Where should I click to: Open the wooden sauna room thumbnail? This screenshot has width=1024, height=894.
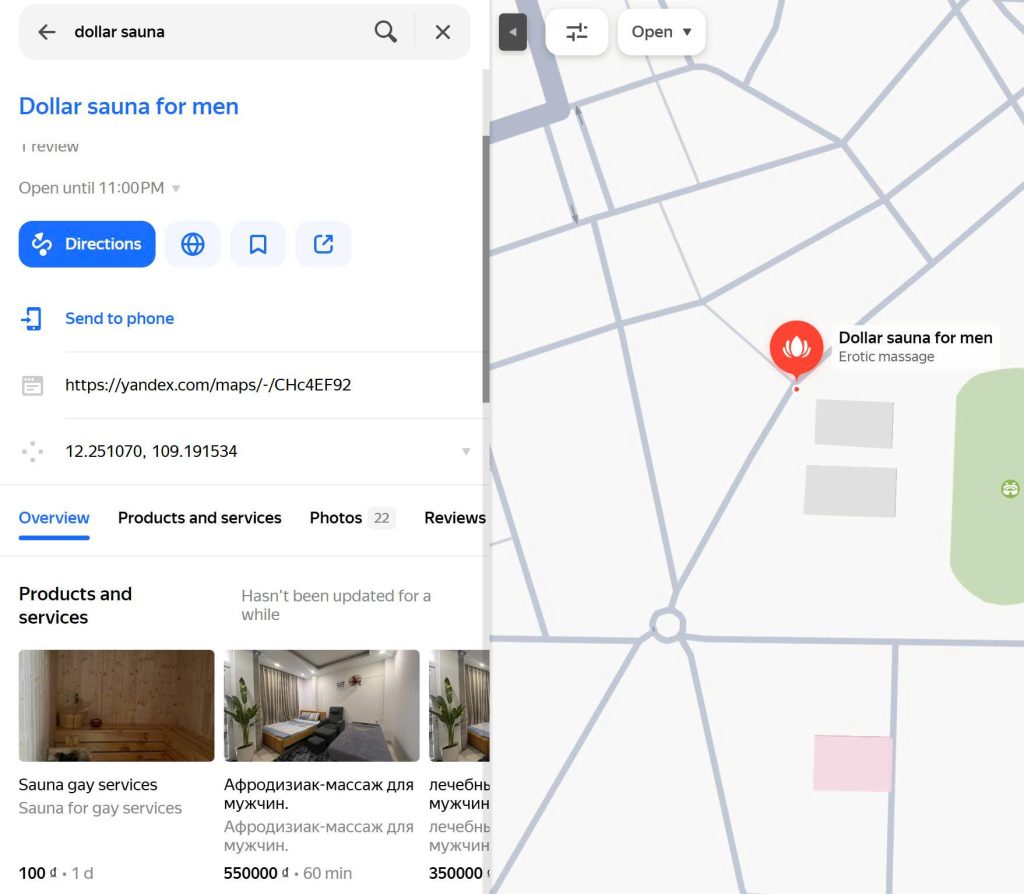(116, 706)
